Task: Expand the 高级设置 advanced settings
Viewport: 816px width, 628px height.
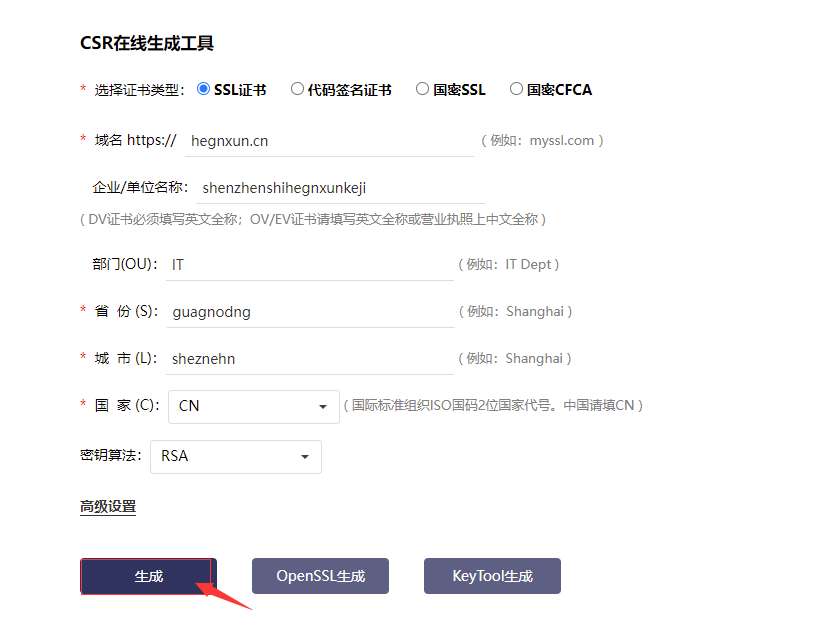Action: [x=106, y=507]
